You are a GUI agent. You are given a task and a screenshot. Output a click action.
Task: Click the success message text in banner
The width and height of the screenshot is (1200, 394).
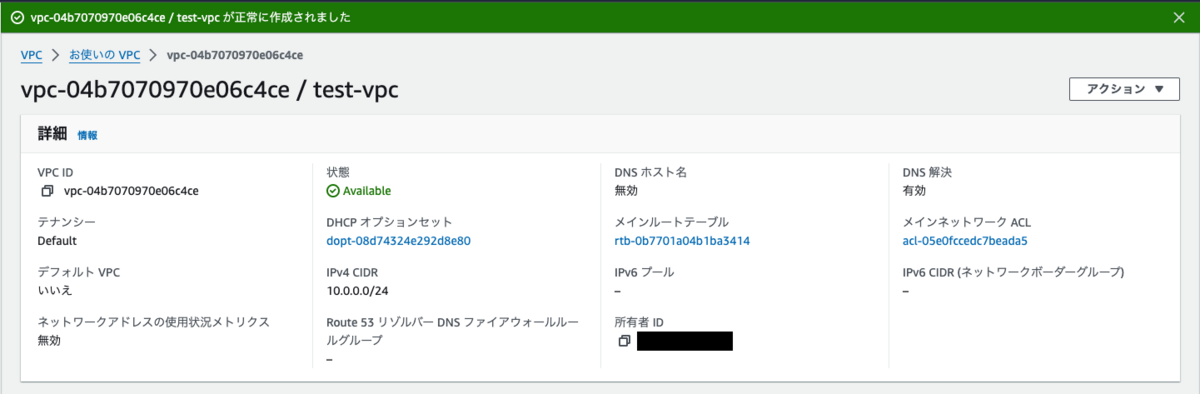coord(190,17)
